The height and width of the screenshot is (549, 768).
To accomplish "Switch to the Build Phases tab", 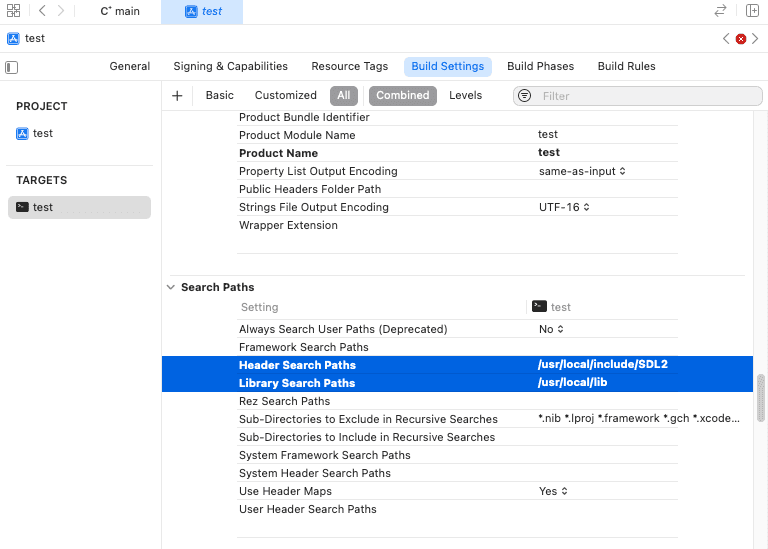I will point(540,66).
